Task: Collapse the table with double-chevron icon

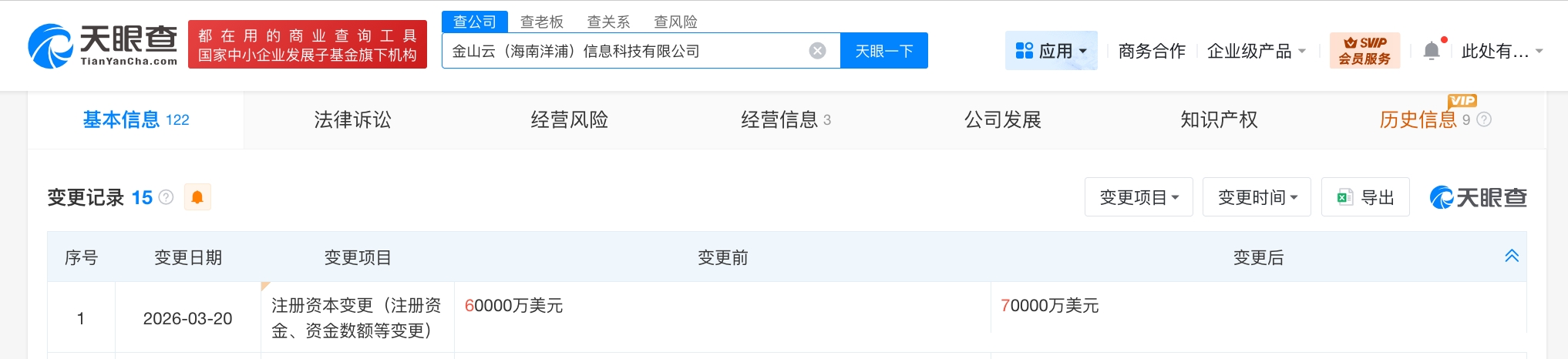Action: click(x=1511, y=256)
